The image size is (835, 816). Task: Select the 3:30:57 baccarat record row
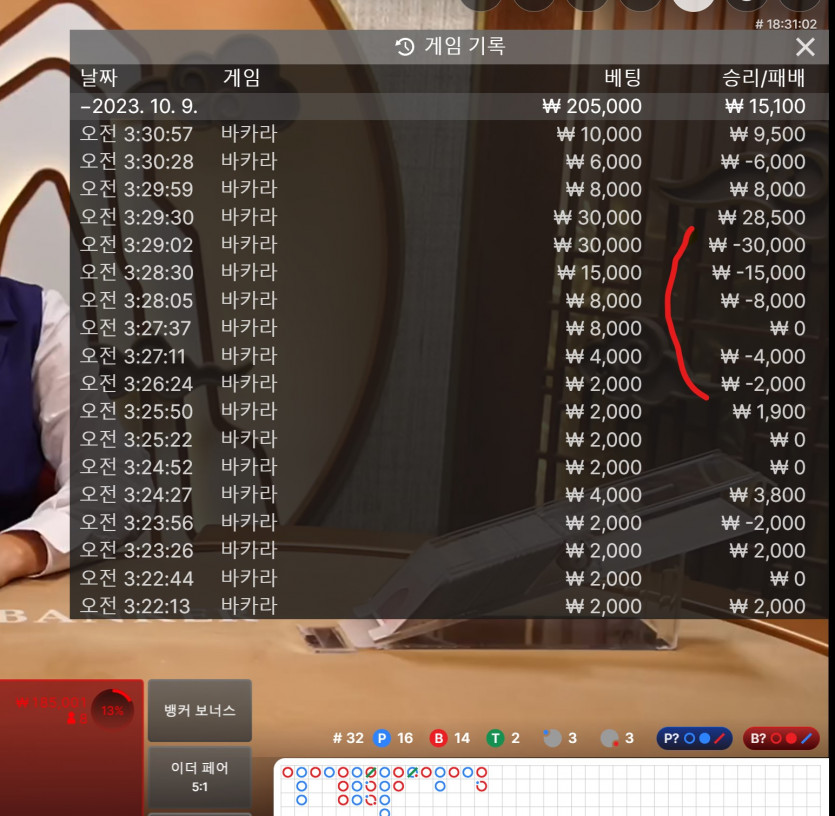coord(449,134)
